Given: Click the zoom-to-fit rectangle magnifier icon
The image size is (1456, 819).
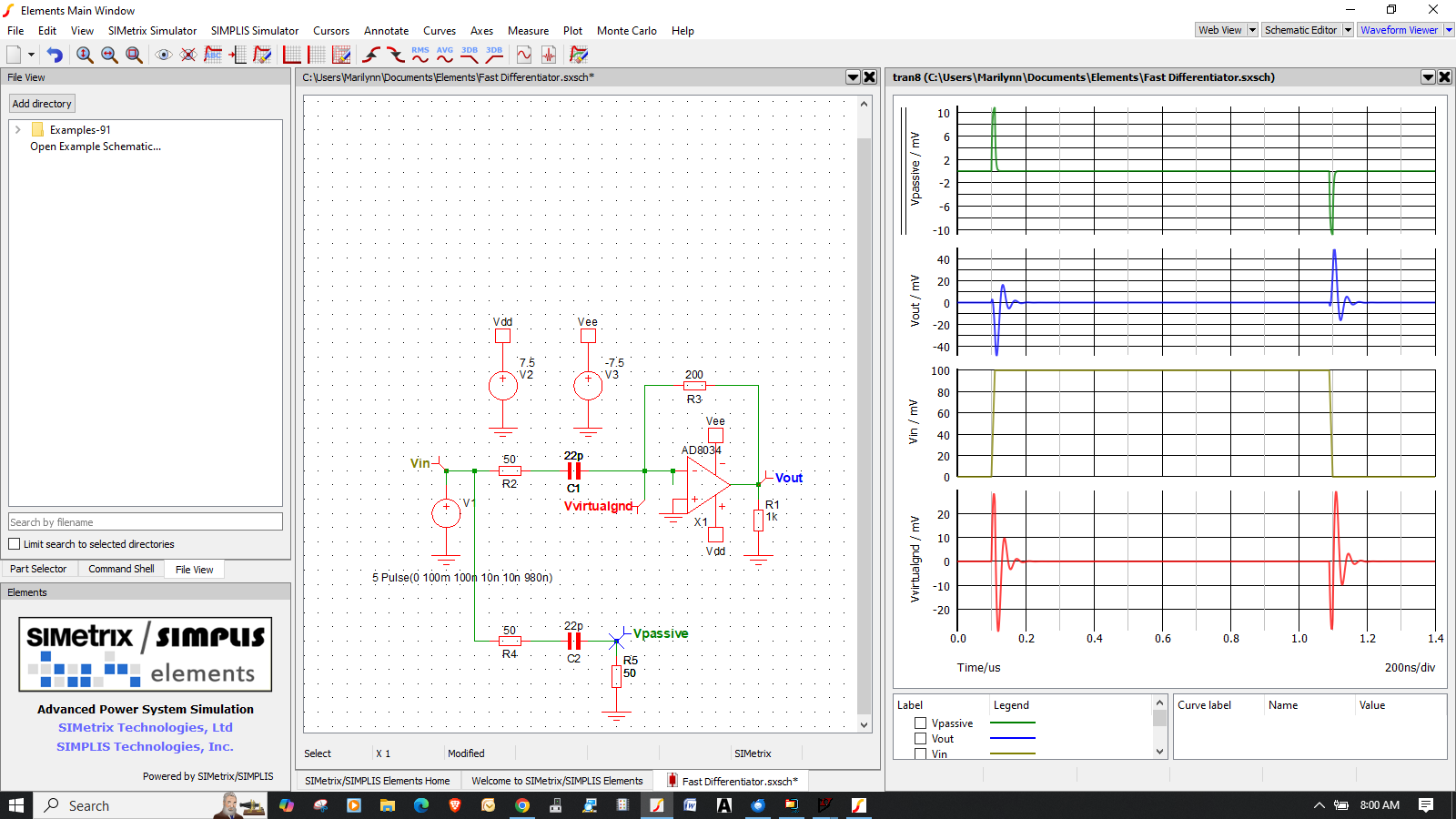Looking at the screenshot, I should [x=134, y=55].
